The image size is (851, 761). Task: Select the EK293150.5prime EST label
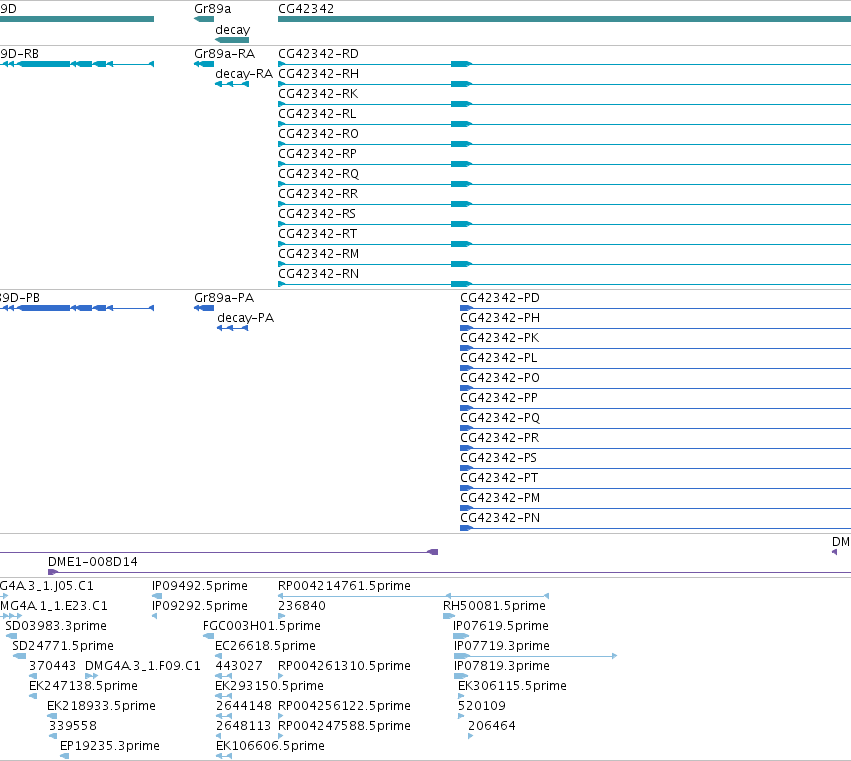click(269, 687)
